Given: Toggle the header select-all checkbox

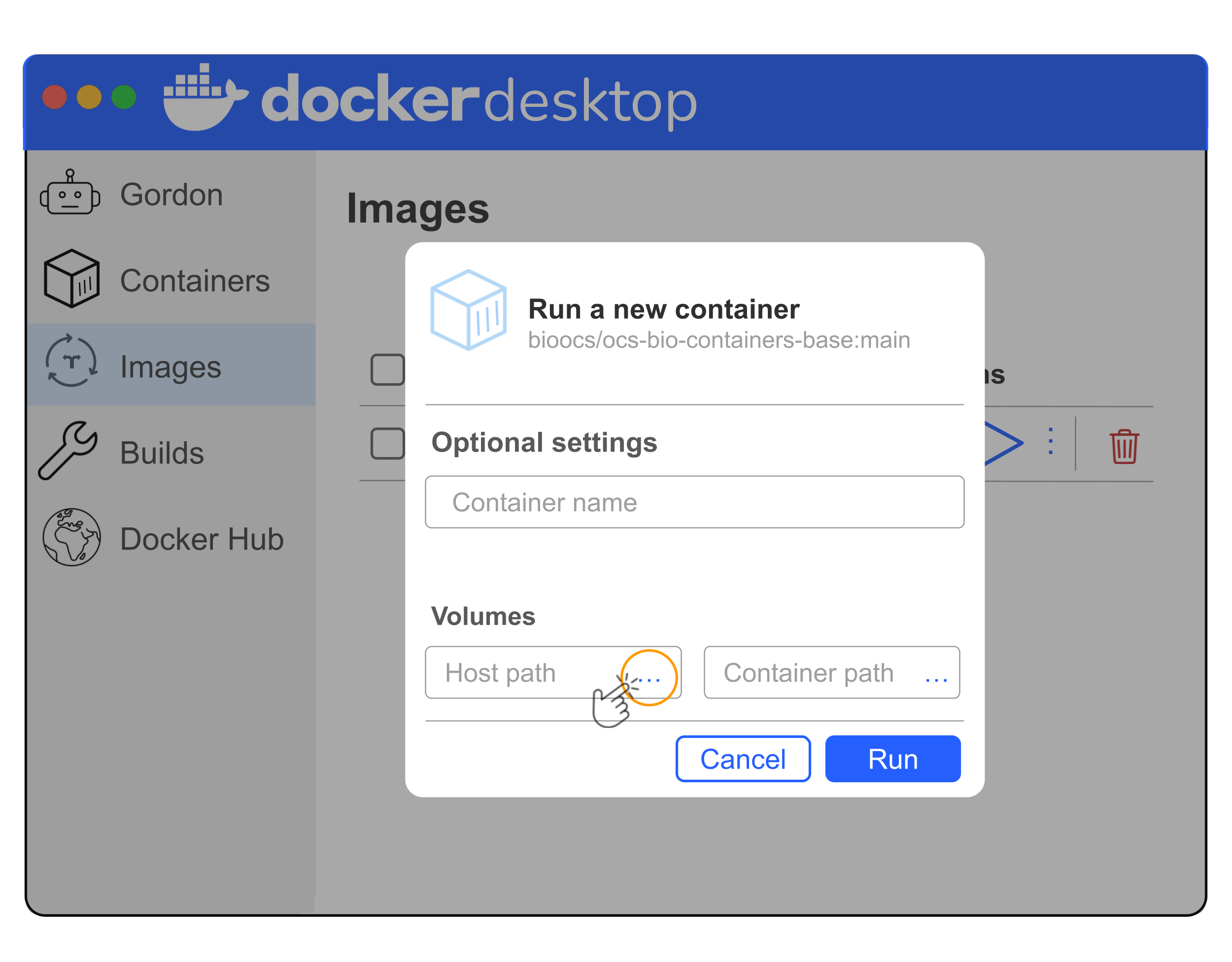Looking at the screenshot, I should pyautogui.click(x=387, y=370).
